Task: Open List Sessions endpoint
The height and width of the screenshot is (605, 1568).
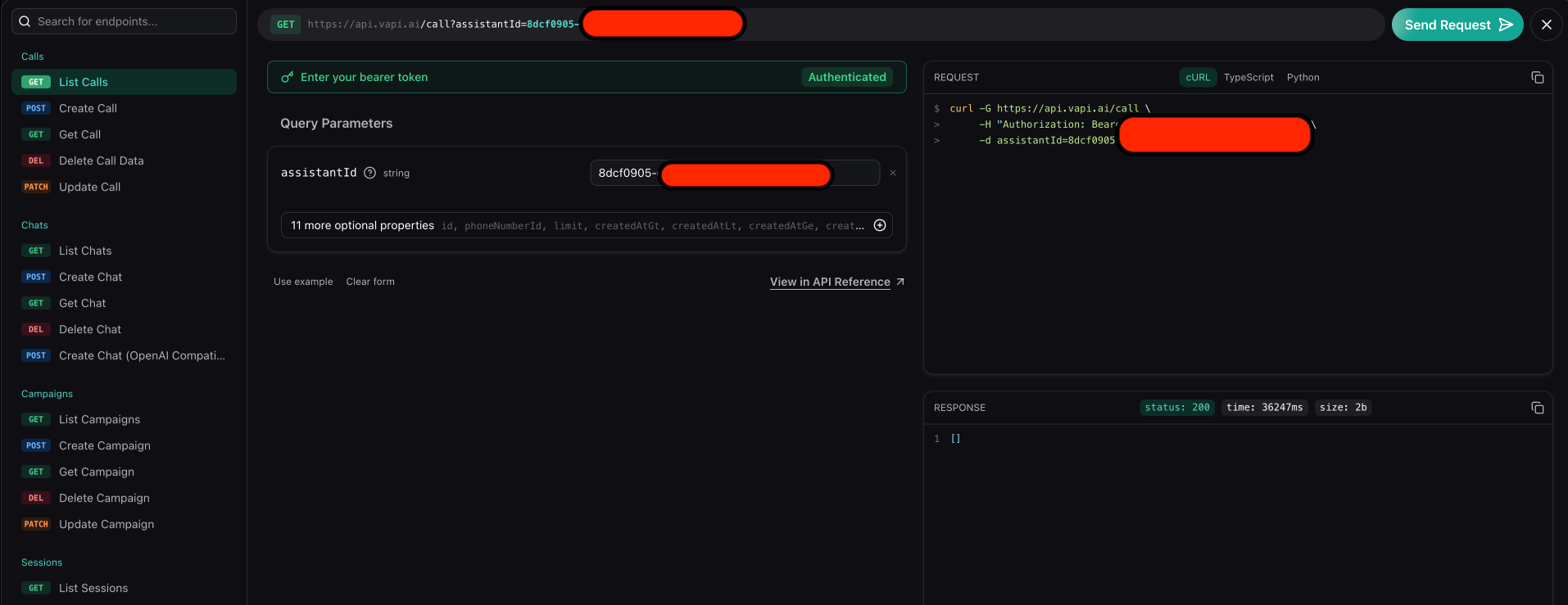Action: (x=124, y=588)
